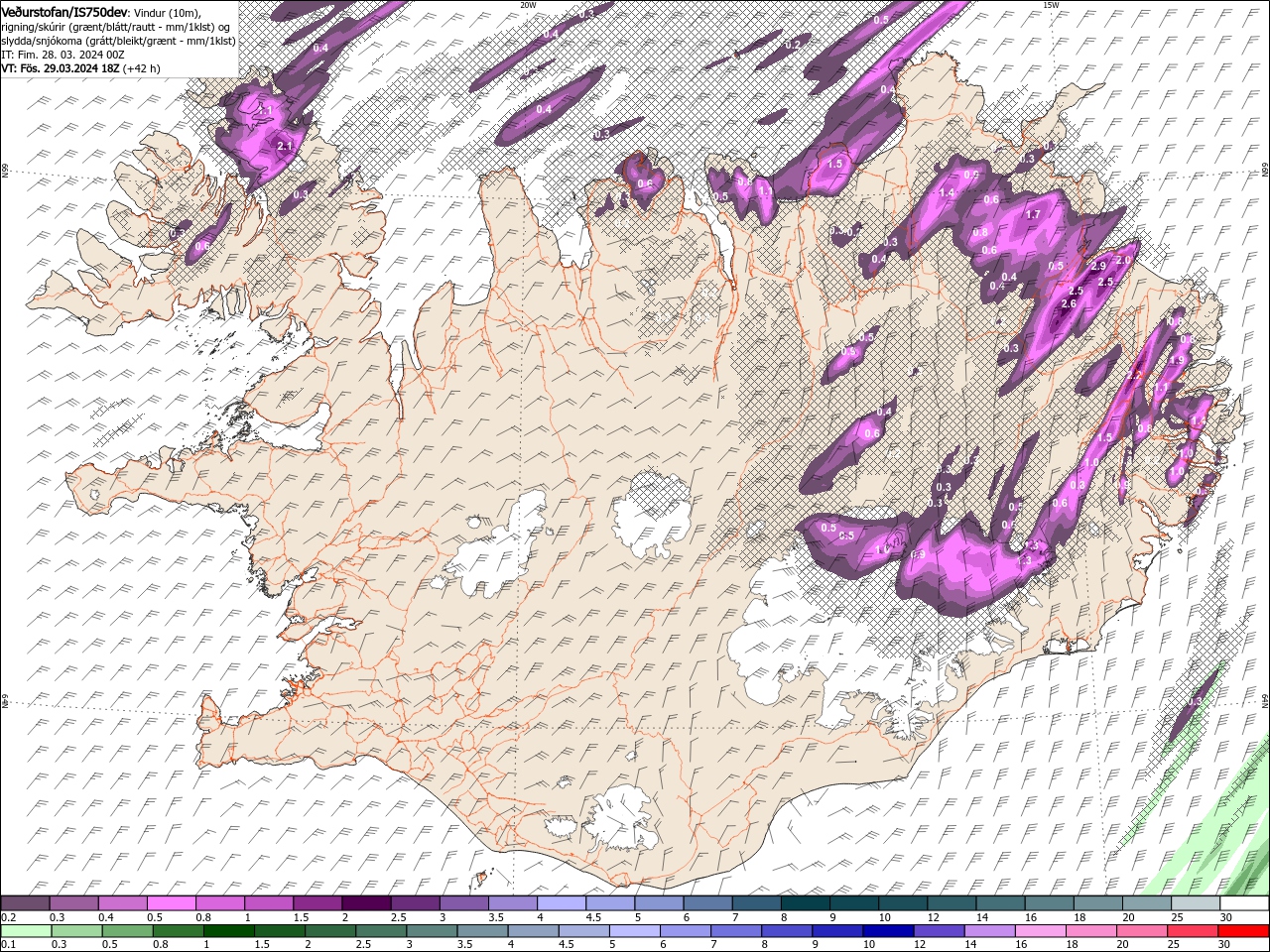Viewport: 1270px width, 952px height.
Task: Pick the bright red swatch starting at 30, bottom row
Action: (1242, 931)
